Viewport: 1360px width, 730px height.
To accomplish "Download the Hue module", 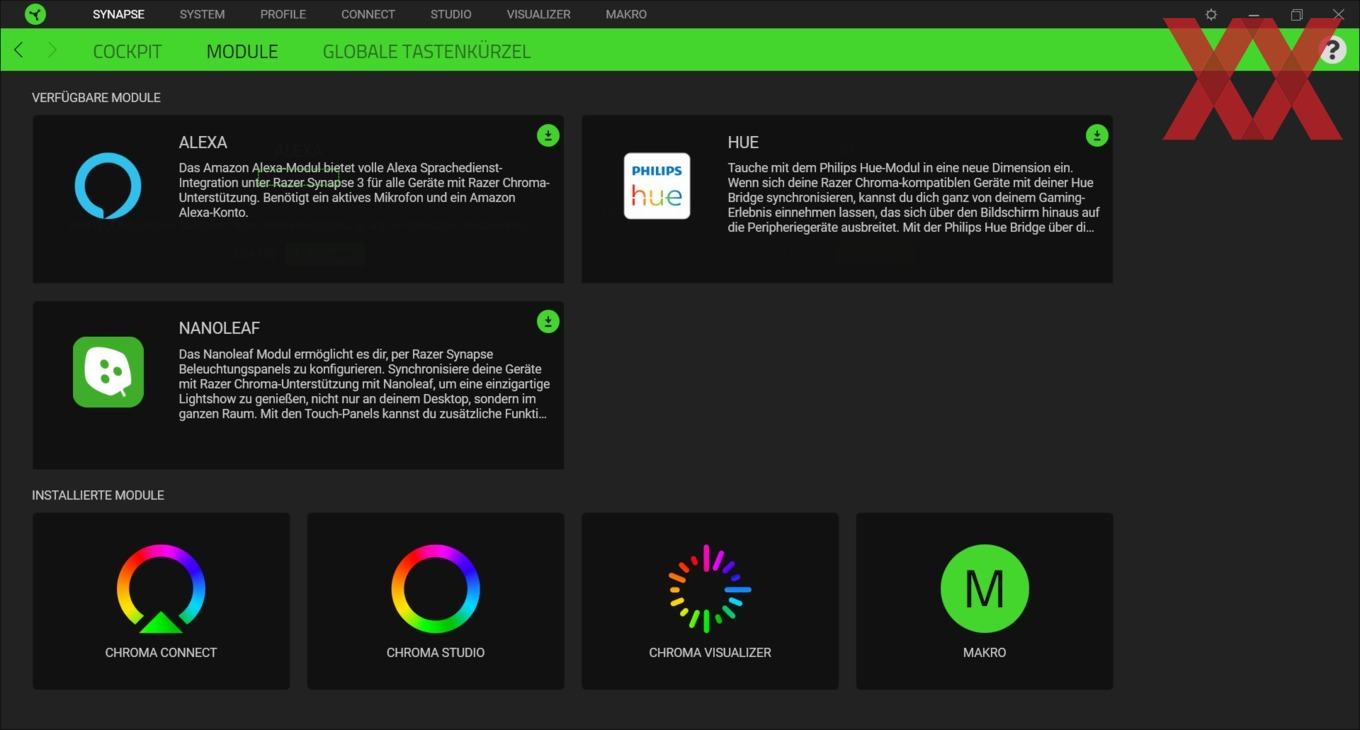I will pyautogui.click(x=1097, y=135).
